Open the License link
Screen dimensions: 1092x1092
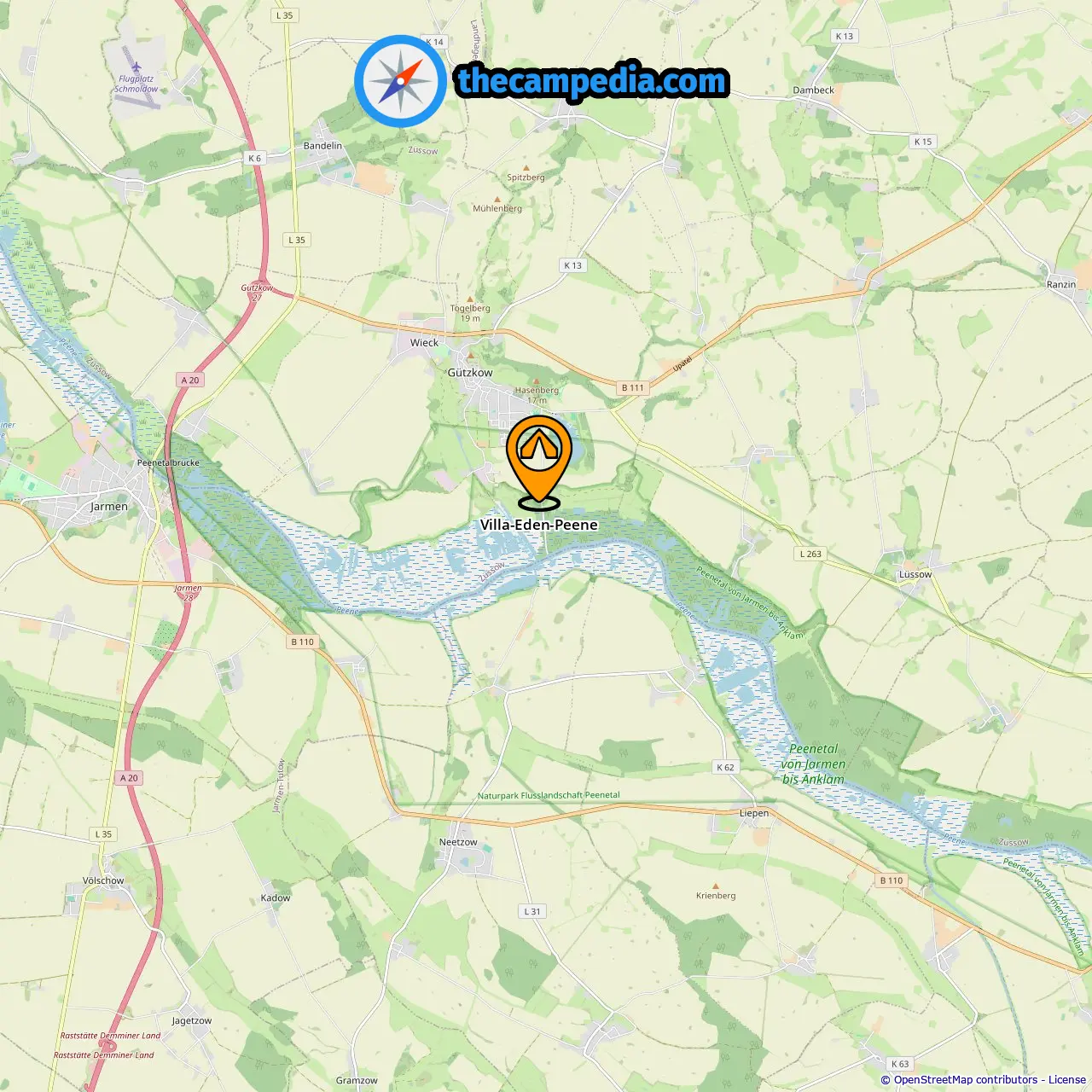pos(1067,1079)
